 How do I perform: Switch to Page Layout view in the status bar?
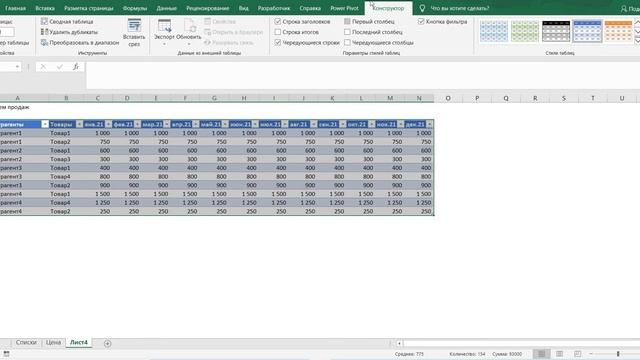[x=560, y=354]
